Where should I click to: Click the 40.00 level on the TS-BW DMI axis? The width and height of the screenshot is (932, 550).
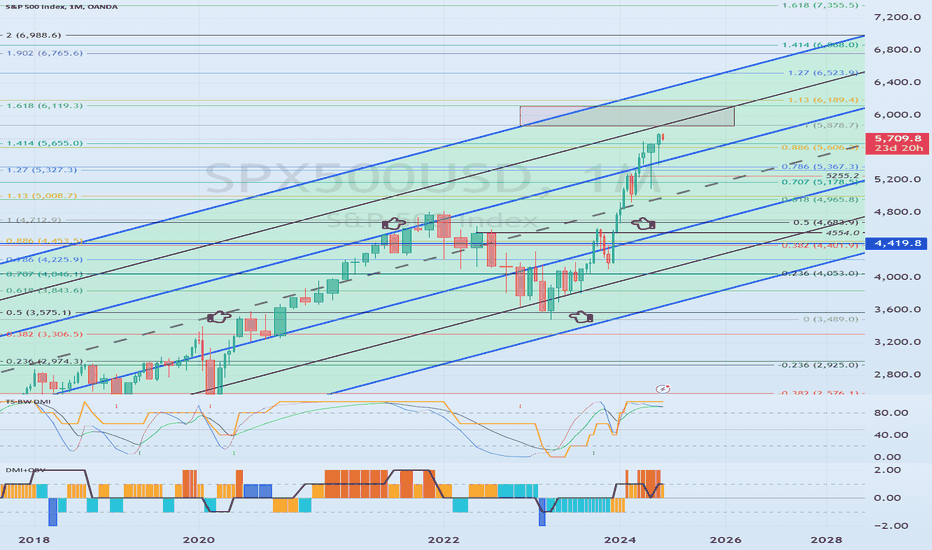pyautogui.click(x=892, y=435)
